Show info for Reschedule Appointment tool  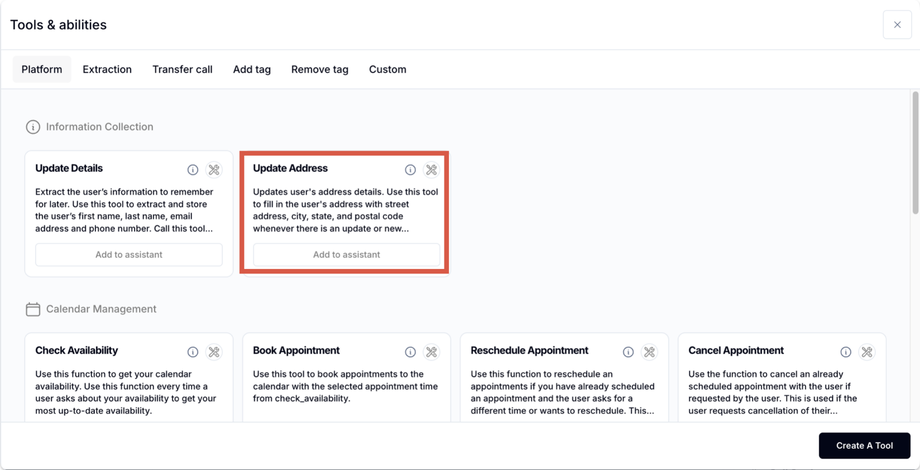click(x=628, y=352)
